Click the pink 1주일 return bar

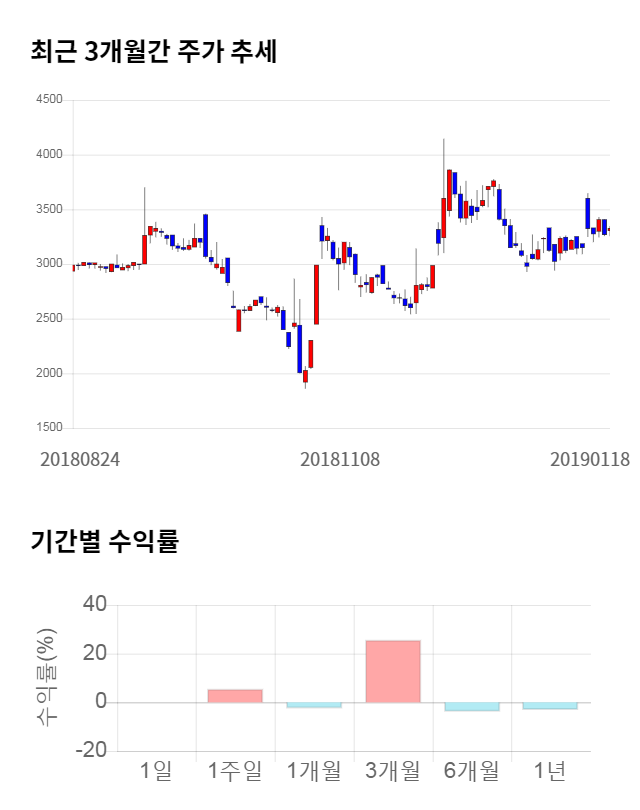tap(235, 696)
